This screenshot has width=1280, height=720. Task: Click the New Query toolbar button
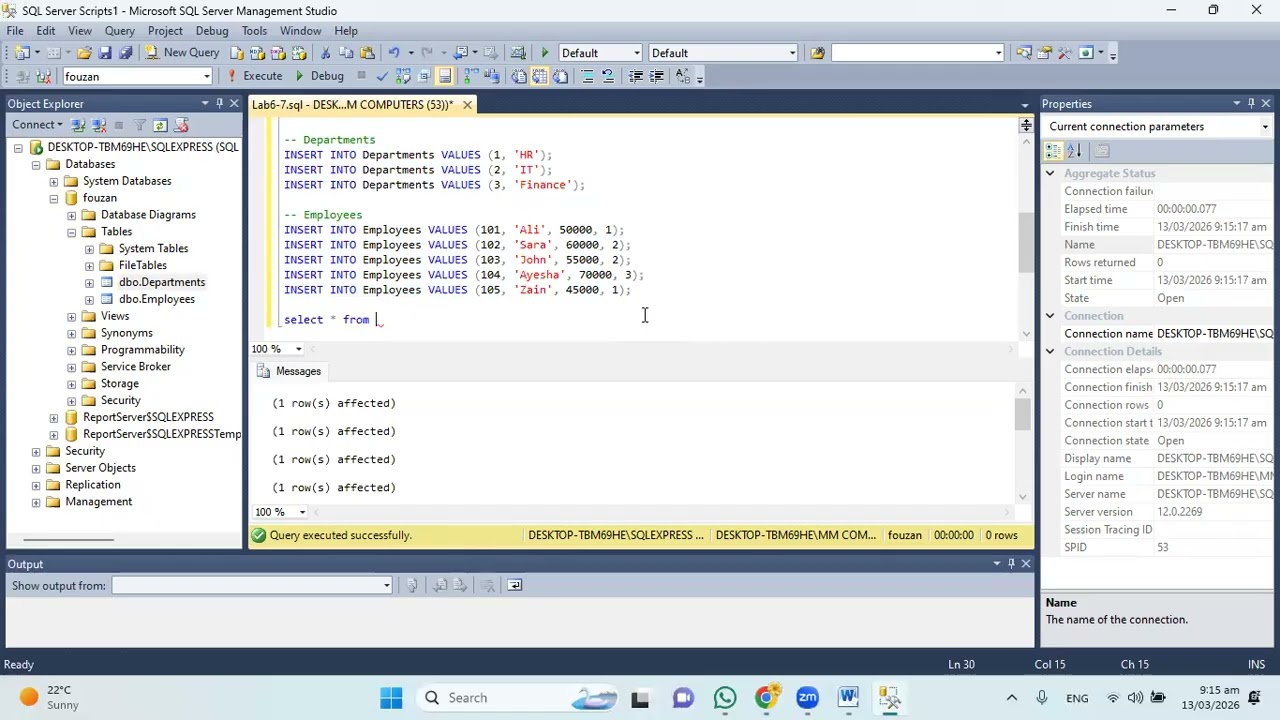pos(182,53)
